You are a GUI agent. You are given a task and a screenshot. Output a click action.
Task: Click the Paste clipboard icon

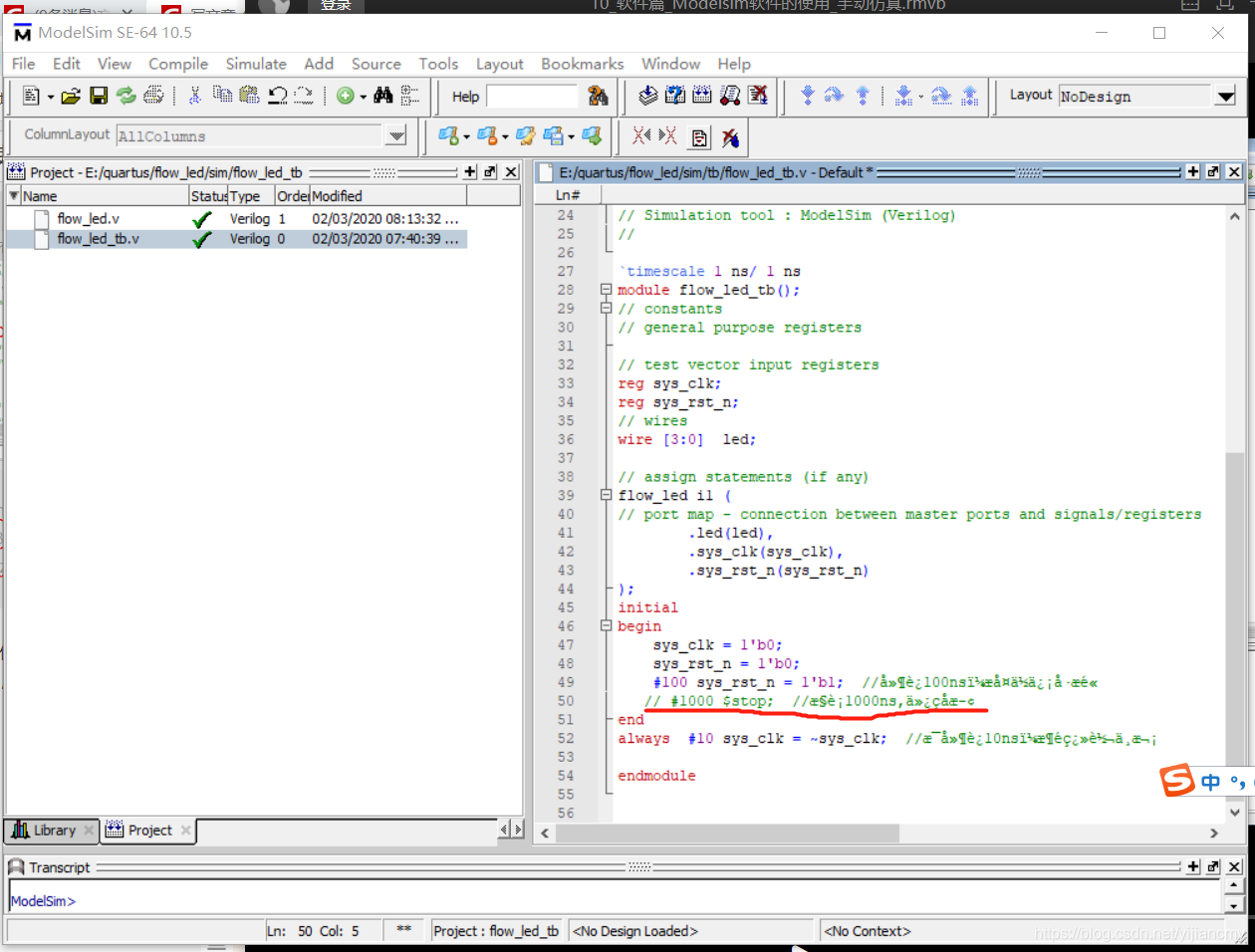click(x=249, y=96)
